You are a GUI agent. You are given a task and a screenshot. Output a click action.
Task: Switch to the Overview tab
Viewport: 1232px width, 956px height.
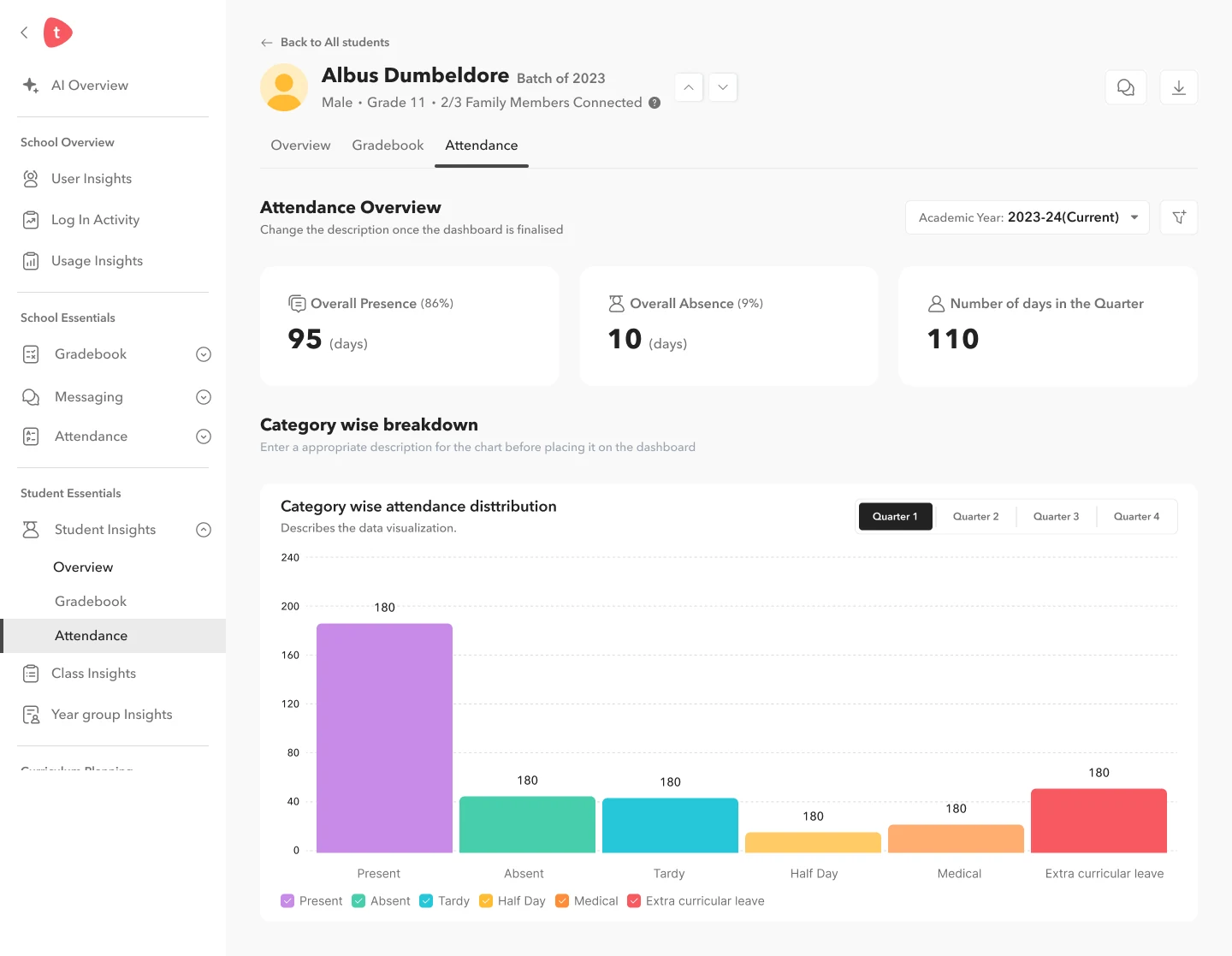click(x=300, y=145)
